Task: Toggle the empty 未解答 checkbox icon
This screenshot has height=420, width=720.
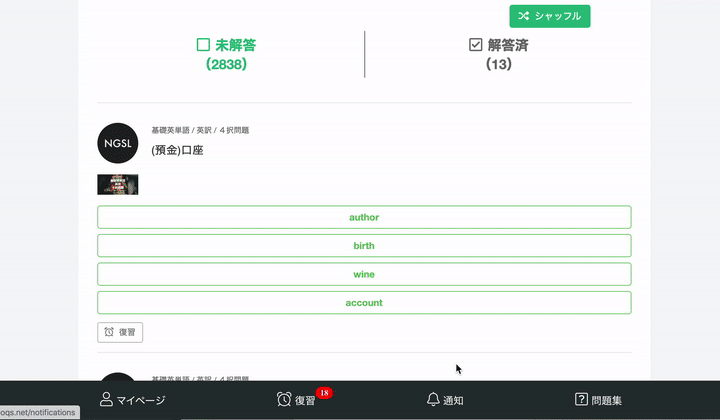Action: (x=203, y=45)
